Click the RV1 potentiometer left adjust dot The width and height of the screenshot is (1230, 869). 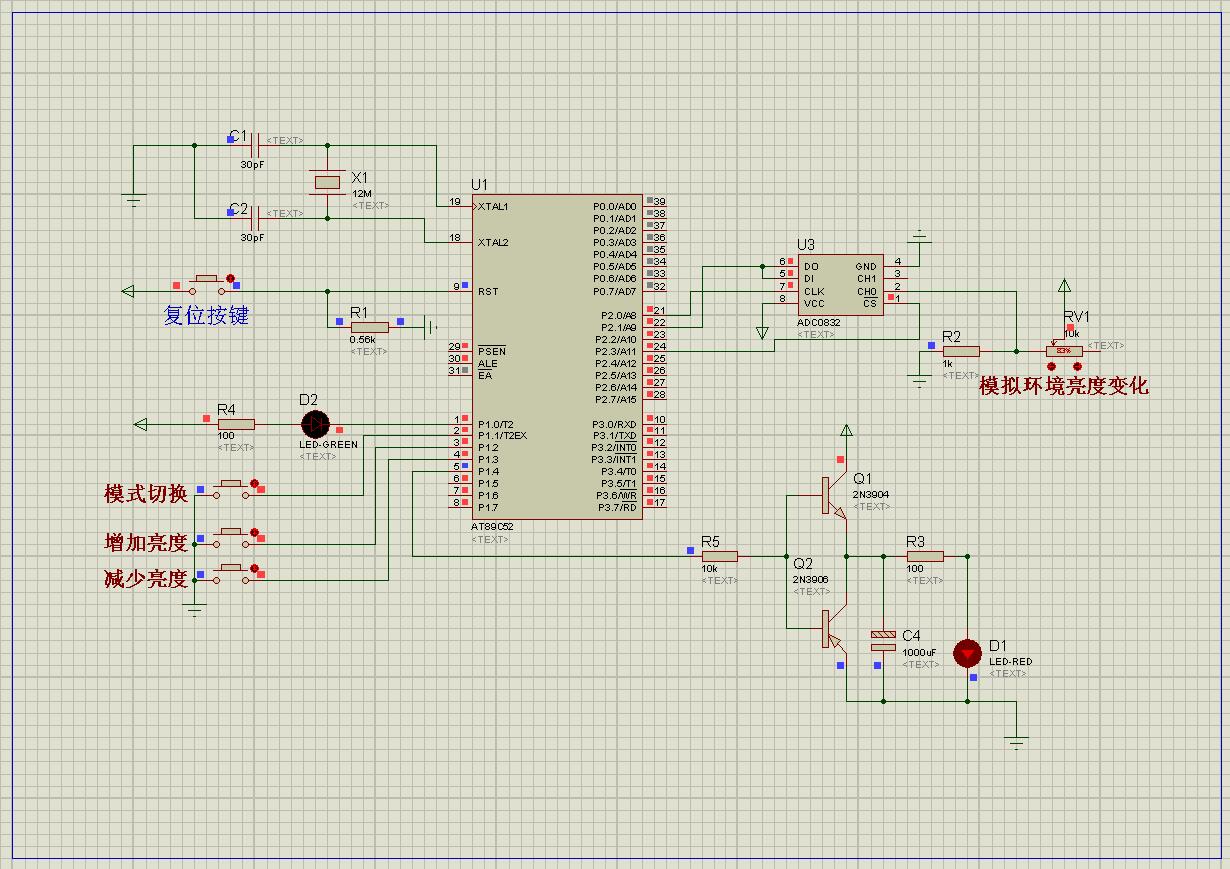(x=1052, y=368)
